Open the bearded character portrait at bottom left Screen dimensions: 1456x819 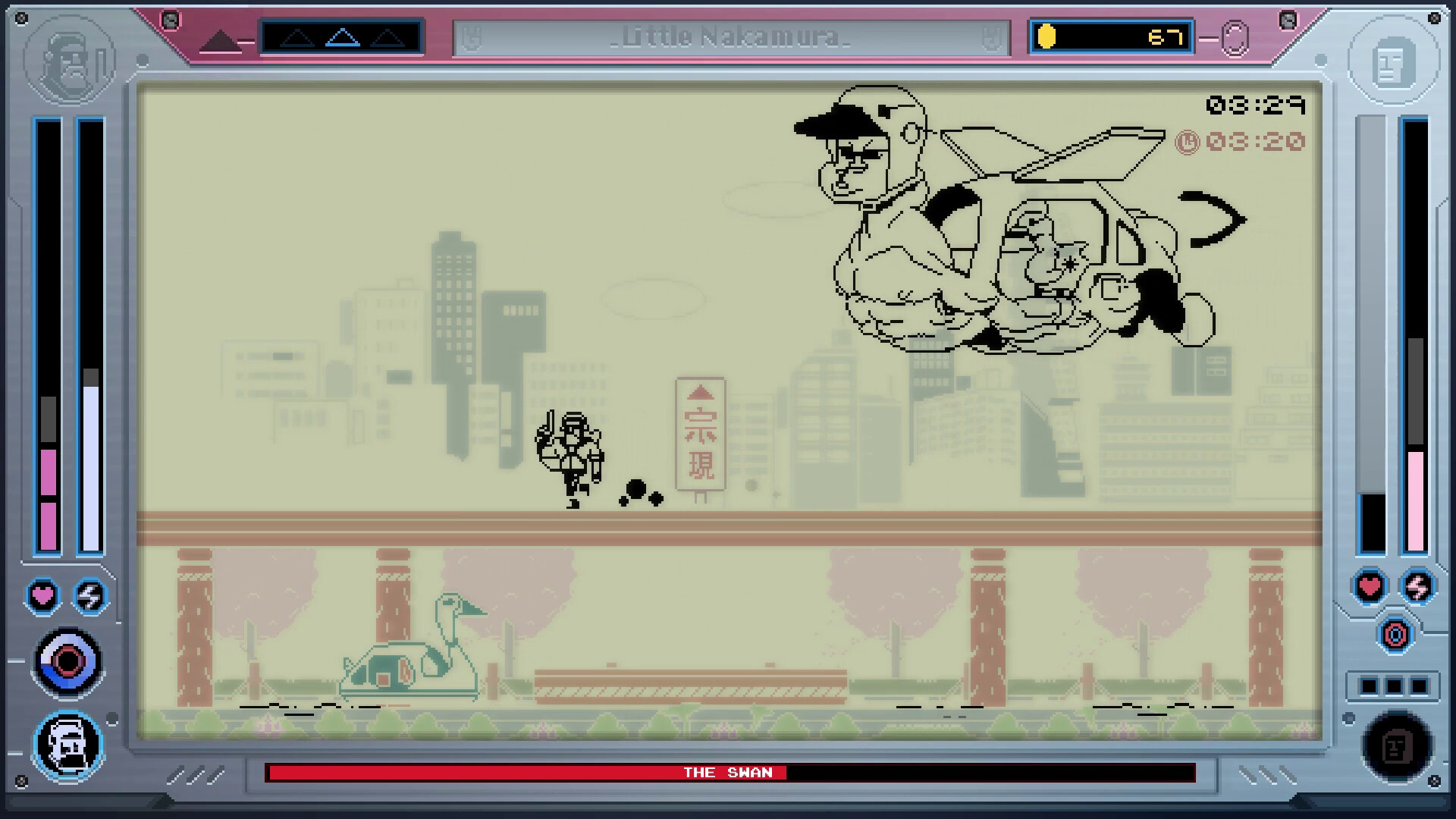pyautogui.click(x=67, y=746)
